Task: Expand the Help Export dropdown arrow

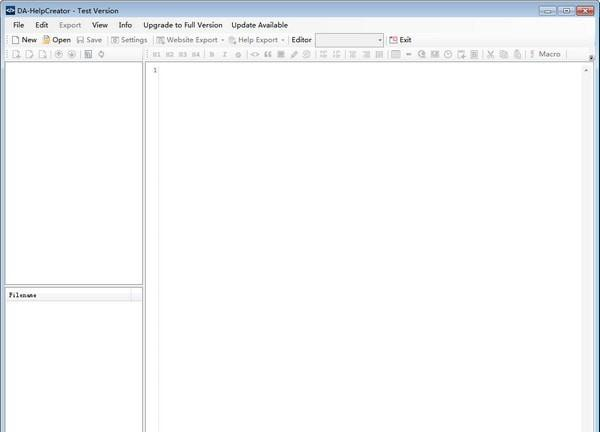Action: (x=283, y=40)
